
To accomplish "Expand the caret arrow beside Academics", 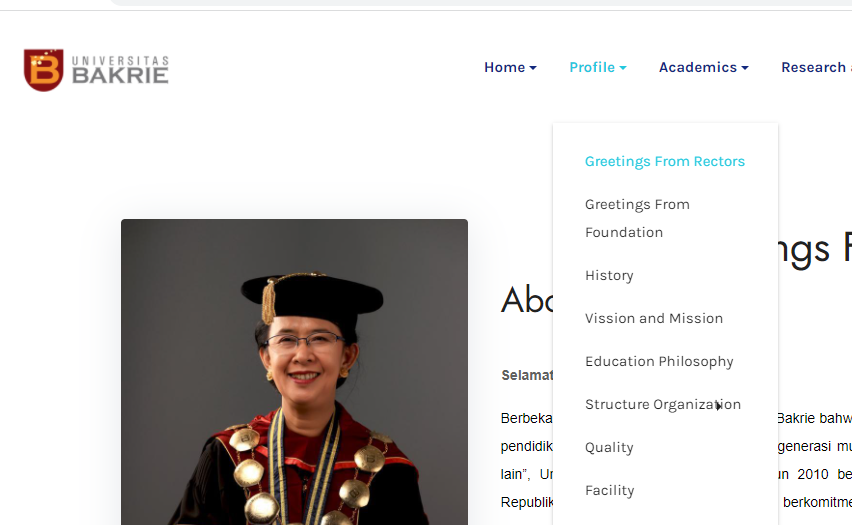I will (745, 68).
